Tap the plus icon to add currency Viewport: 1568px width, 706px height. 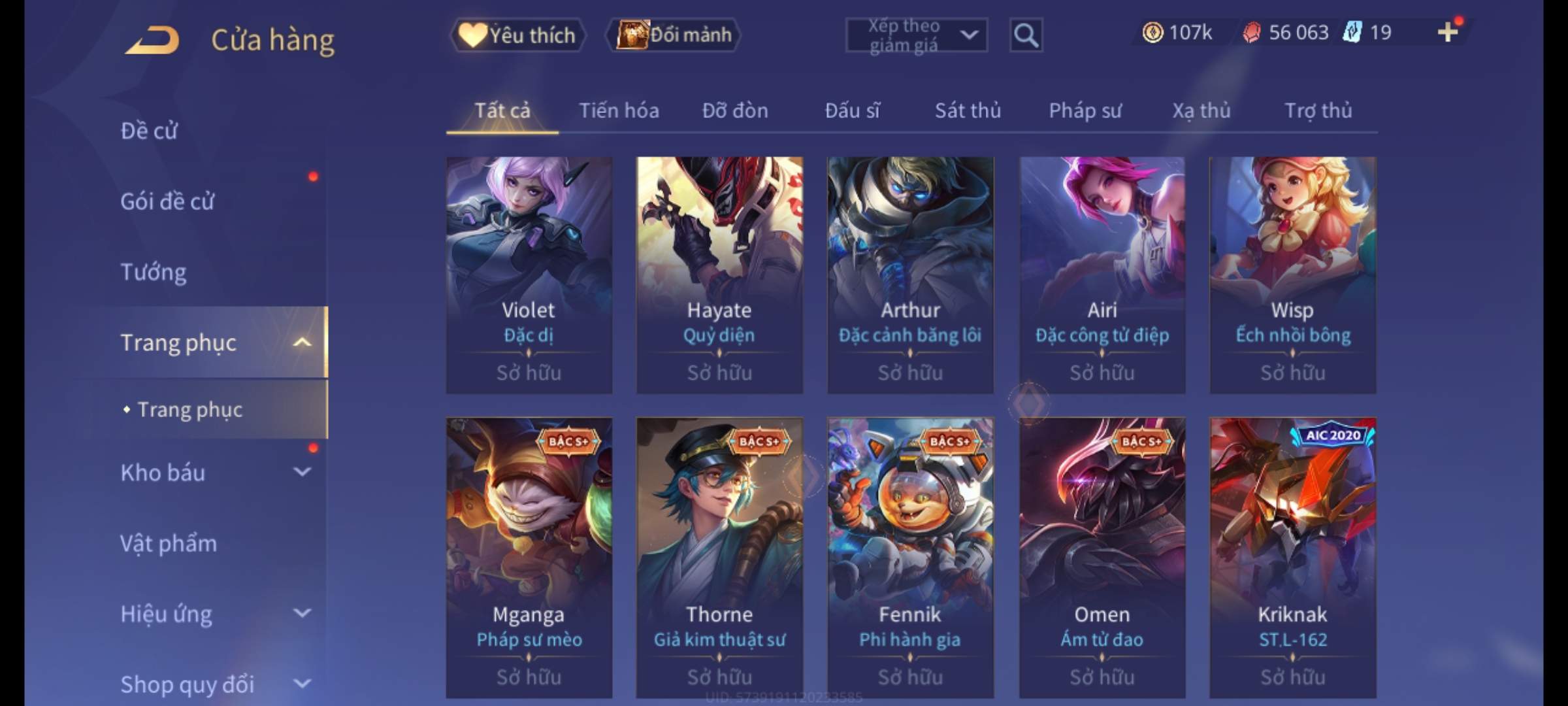coord(1448,32)
